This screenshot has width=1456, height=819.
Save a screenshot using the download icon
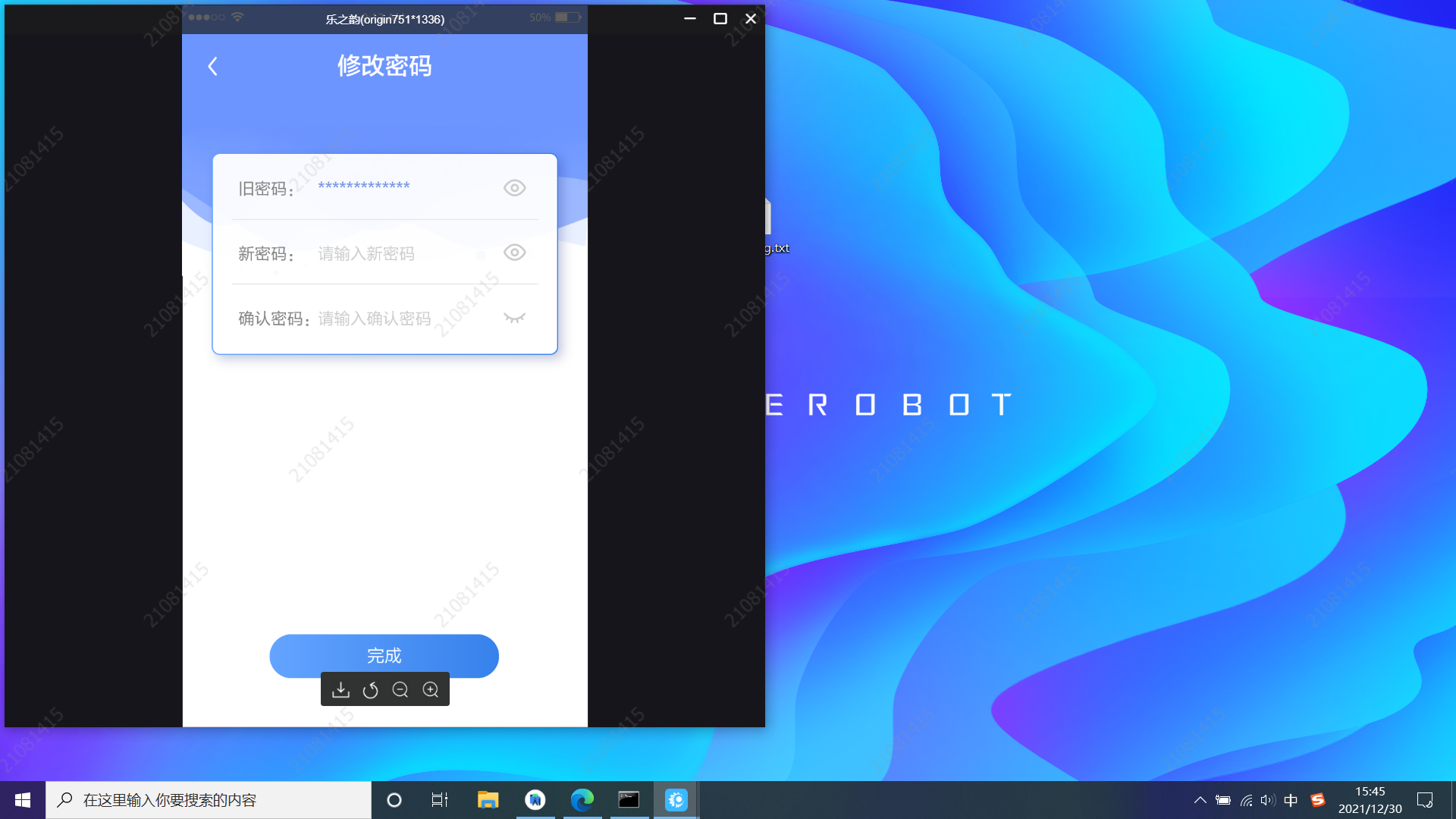click(340, 689)
